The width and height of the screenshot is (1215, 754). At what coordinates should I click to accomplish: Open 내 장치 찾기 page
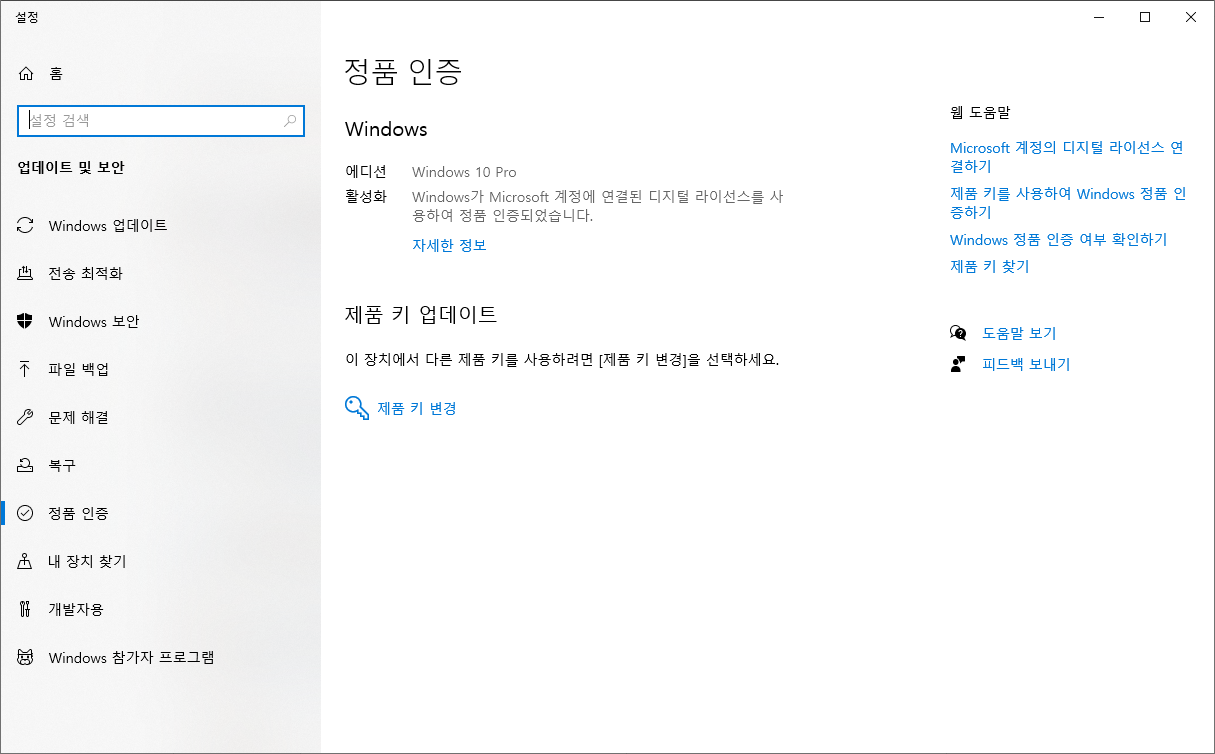[161, 561]
